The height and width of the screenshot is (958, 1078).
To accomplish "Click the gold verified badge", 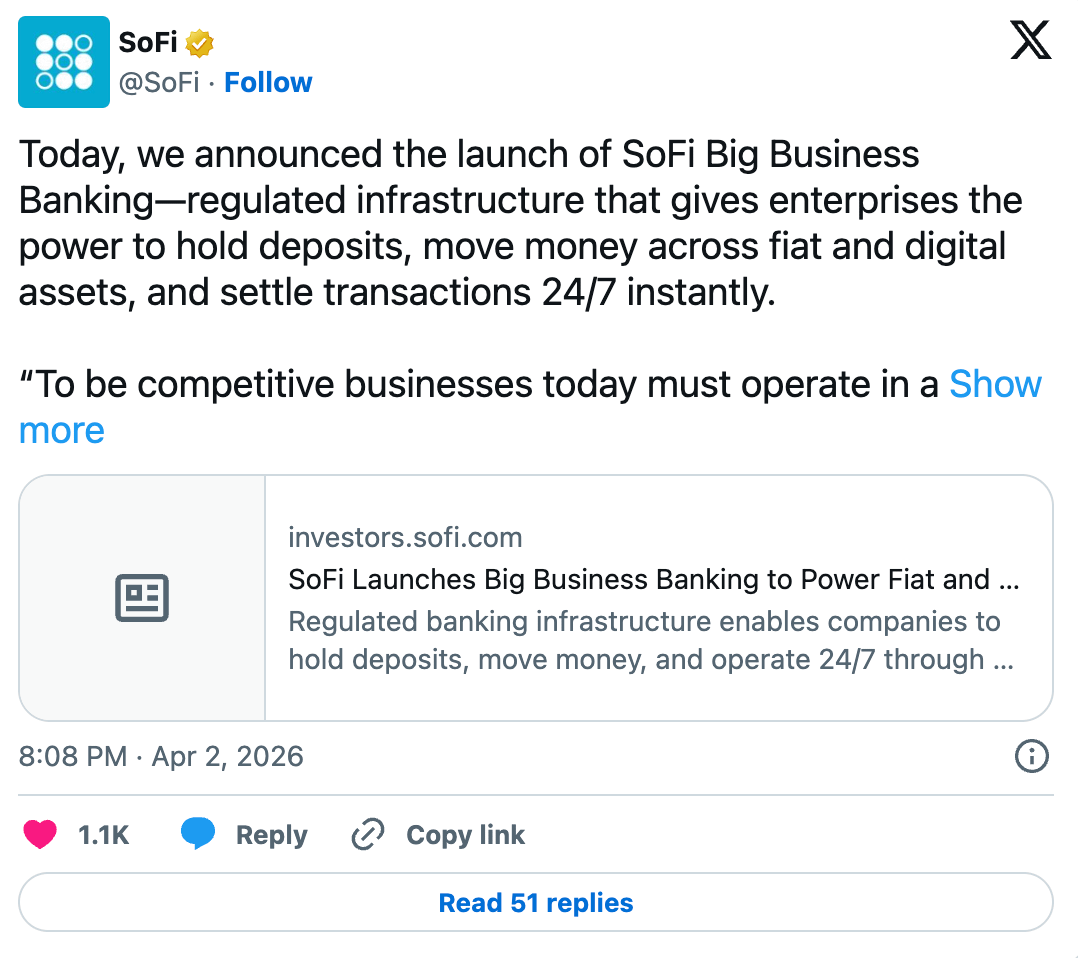I will [x=200, y=43].
